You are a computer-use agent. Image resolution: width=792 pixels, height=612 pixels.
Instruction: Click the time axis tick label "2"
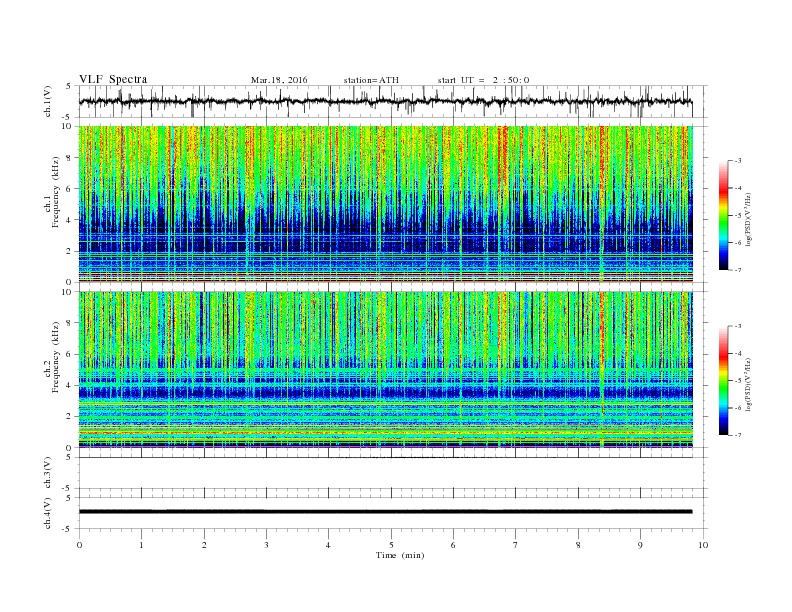pos(204,545)
